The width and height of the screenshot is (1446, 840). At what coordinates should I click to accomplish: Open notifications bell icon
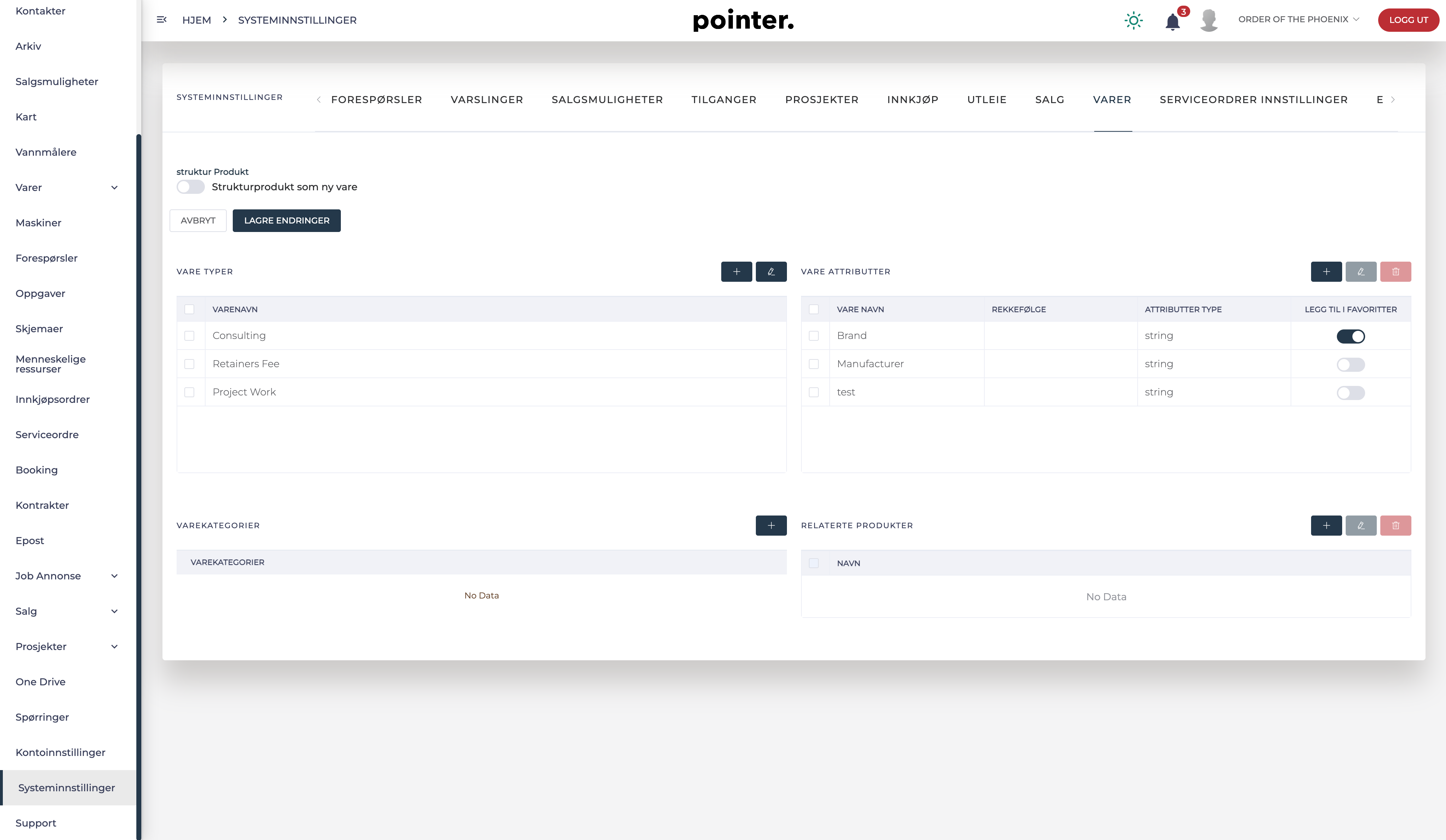(1173, 21)
